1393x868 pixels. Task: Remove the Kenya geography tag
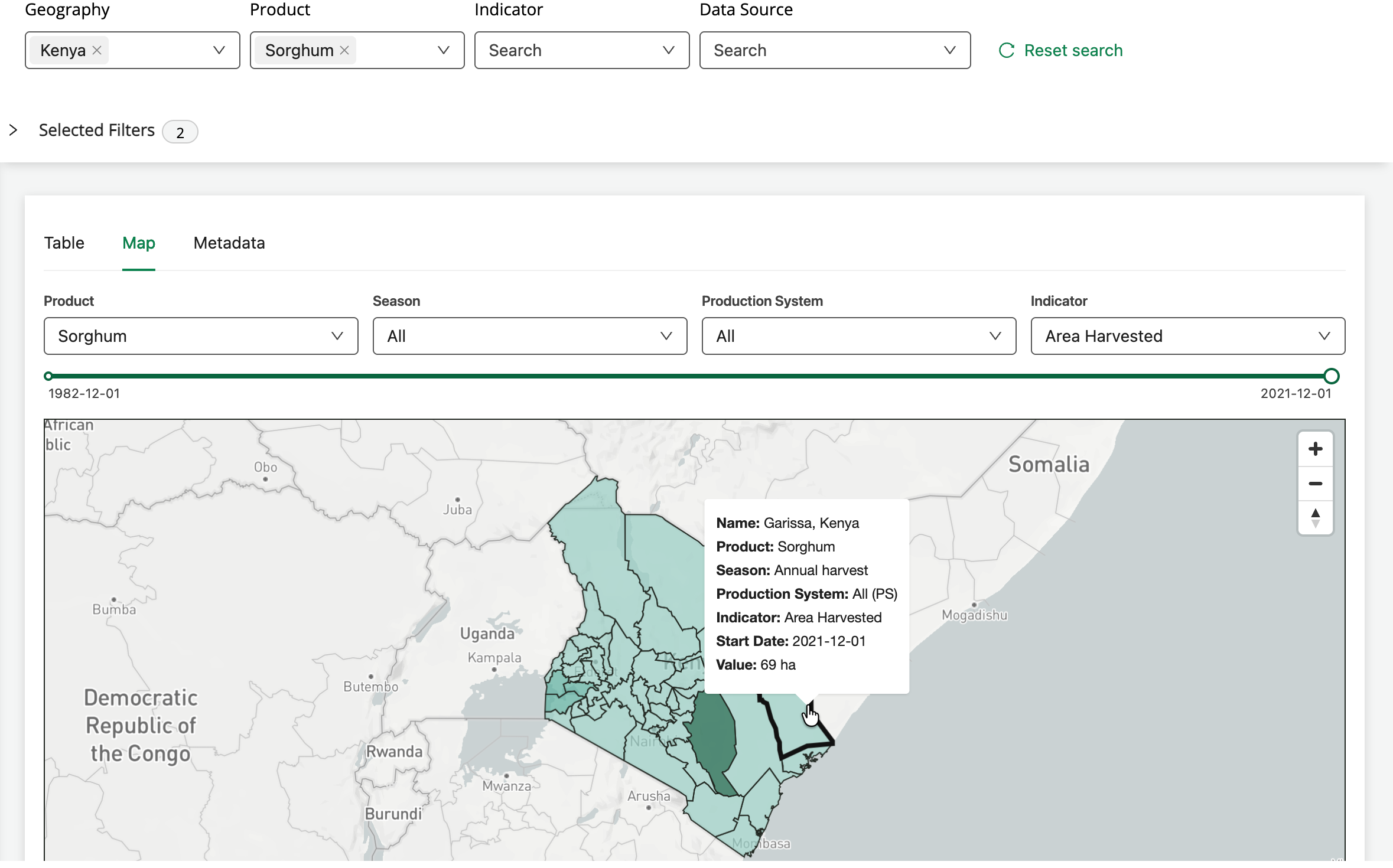pyautogui.click(x=97, y=51)
